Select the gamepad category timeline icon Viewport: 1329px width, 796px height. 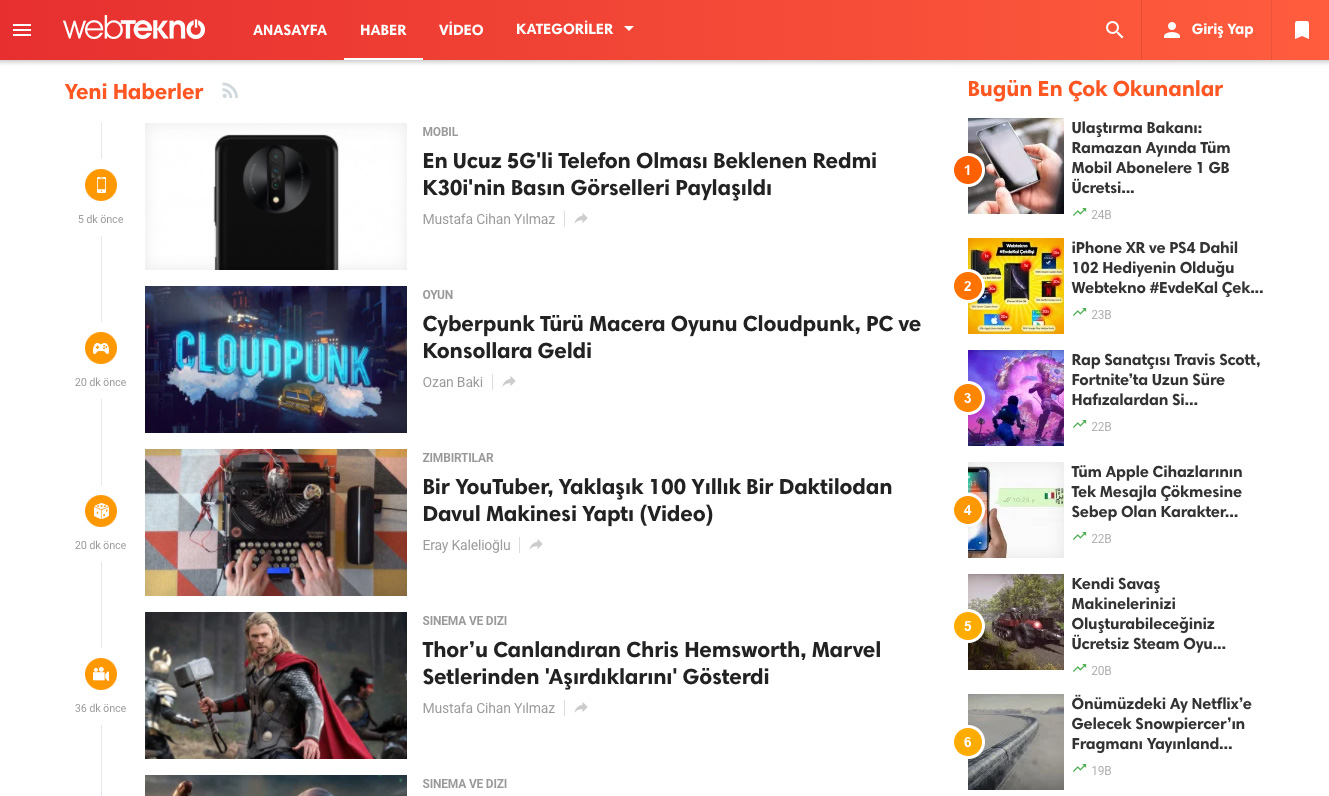[x=101, y=348]
